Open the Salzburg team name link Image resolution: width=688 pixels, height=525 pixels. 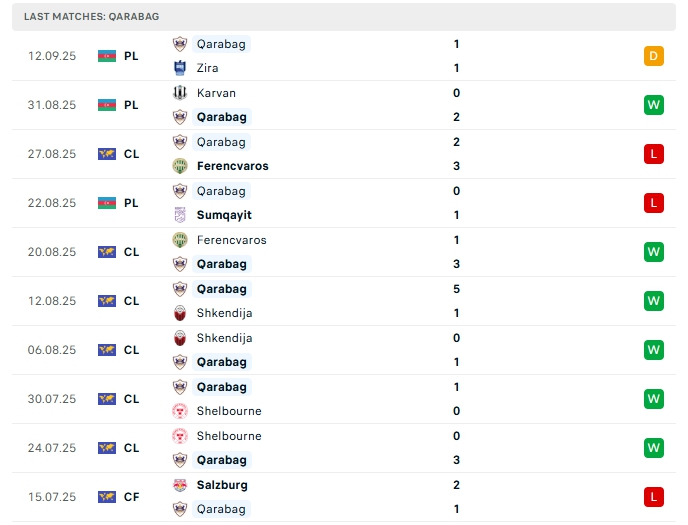pyautogui.click(x=222, y=485)
